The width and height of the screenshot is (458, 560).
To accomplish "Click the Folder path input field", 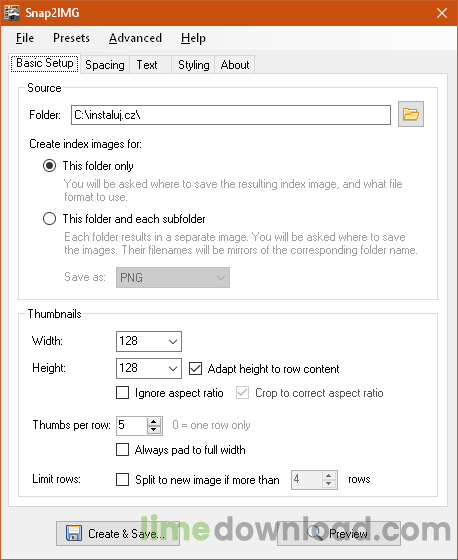I will [x=231, y=115].
